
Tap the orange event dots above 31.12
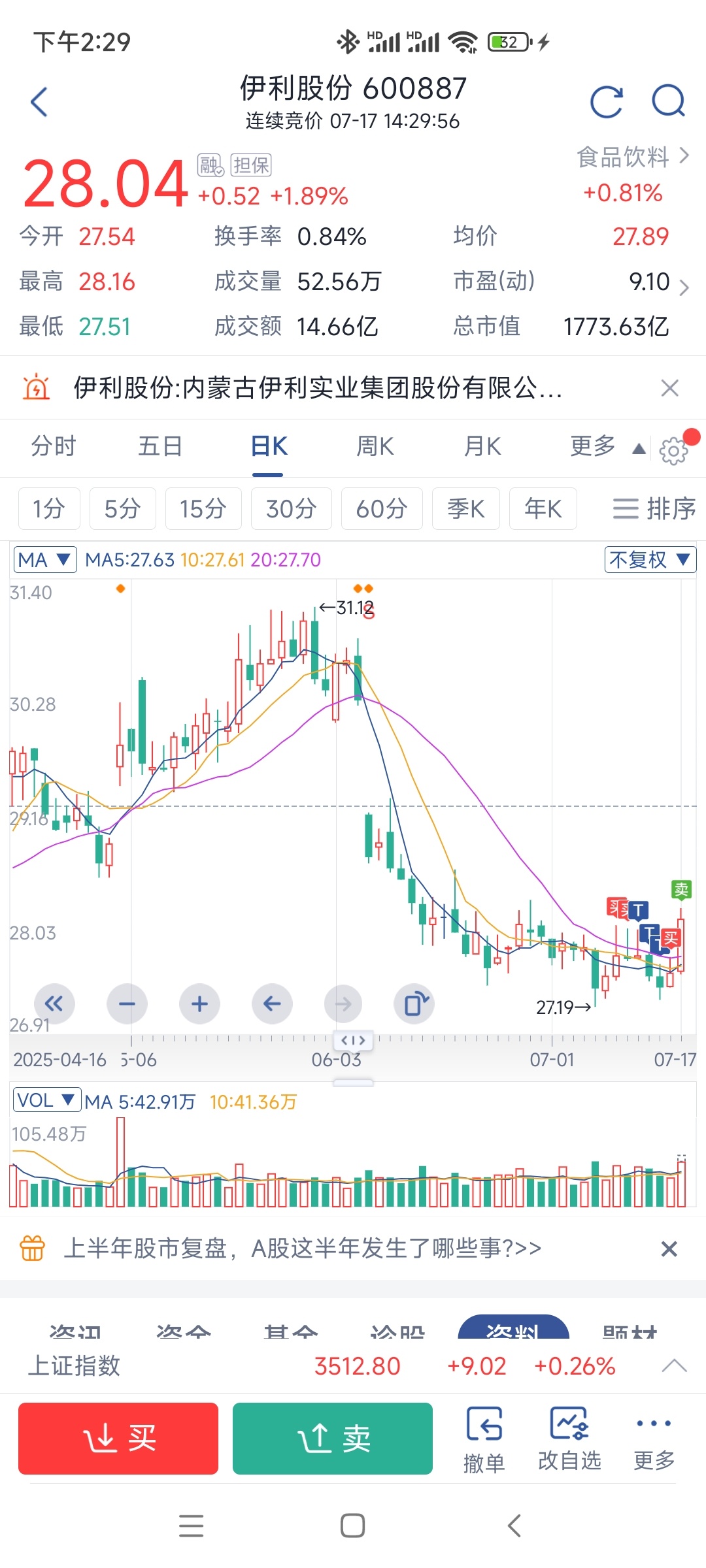tap(363, 589)
